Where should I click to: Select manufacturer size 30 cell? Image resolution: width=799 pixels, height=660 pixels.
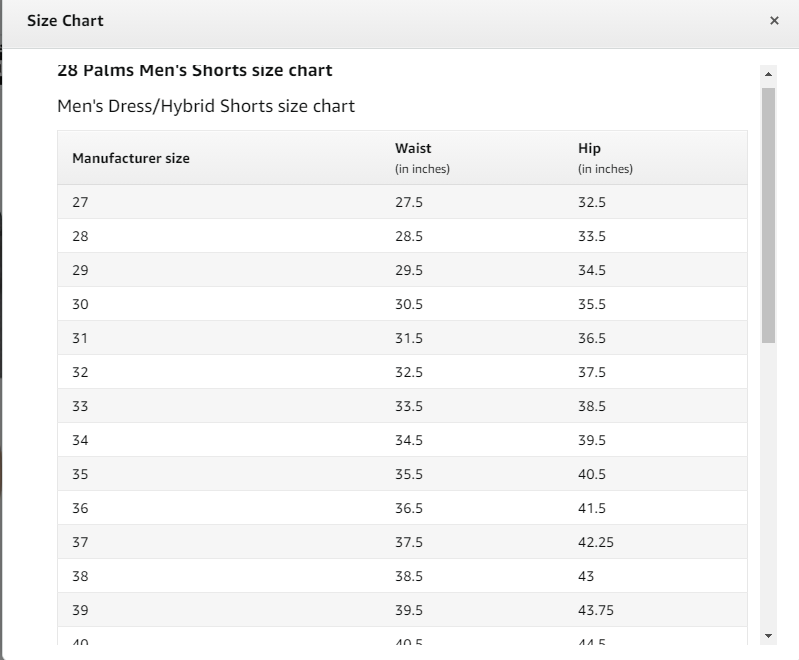click(81, 304)
